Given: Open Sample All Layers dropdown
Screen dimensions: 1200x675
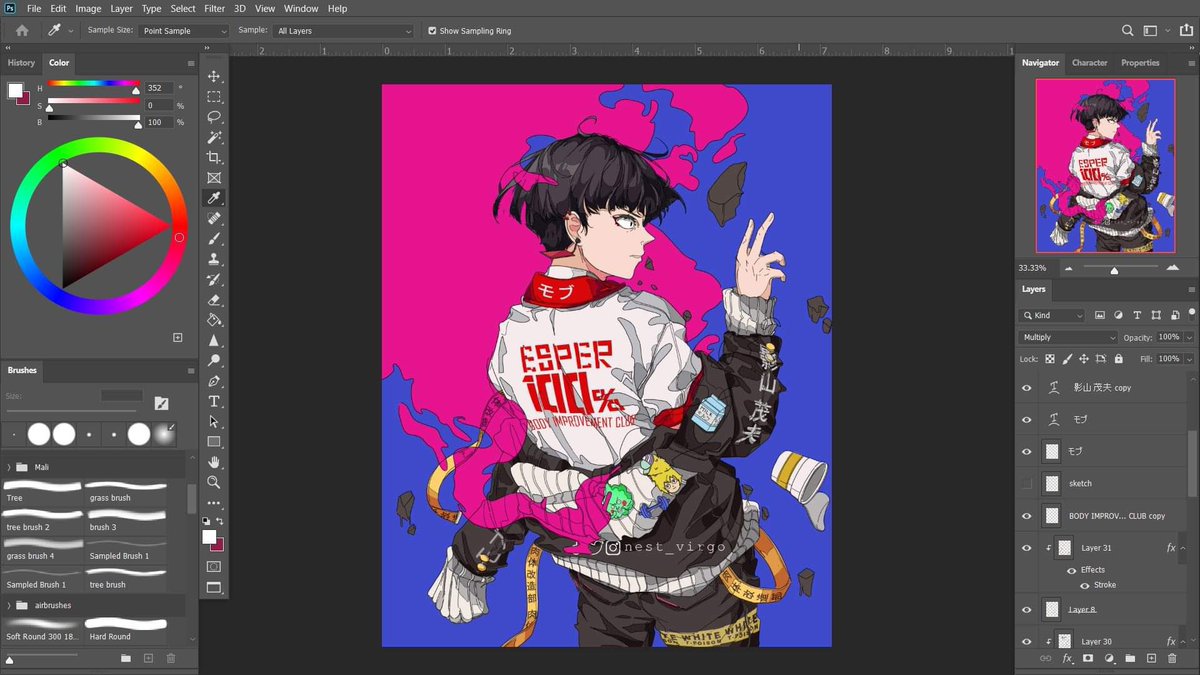Looking at the screenshot, I should tap(343, 31).
